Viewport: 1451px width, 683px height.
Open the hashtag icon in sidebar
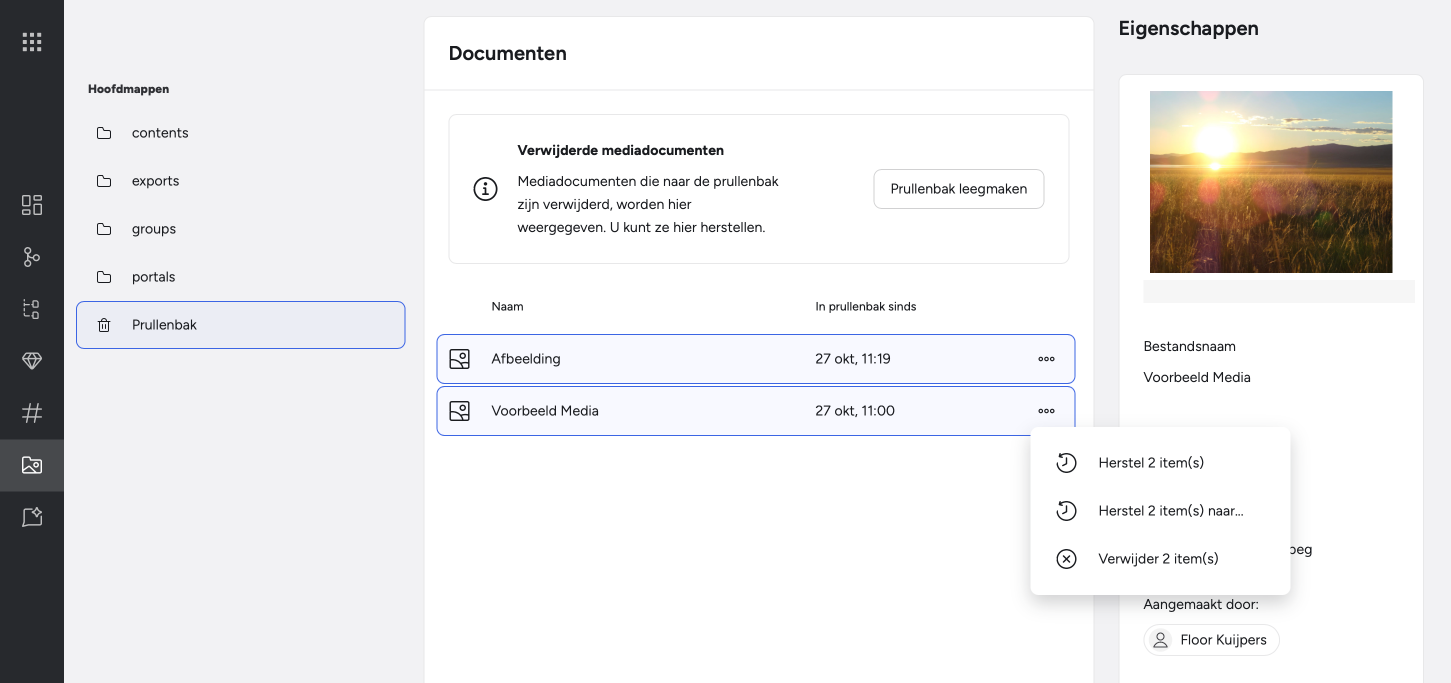coord(32,413)
